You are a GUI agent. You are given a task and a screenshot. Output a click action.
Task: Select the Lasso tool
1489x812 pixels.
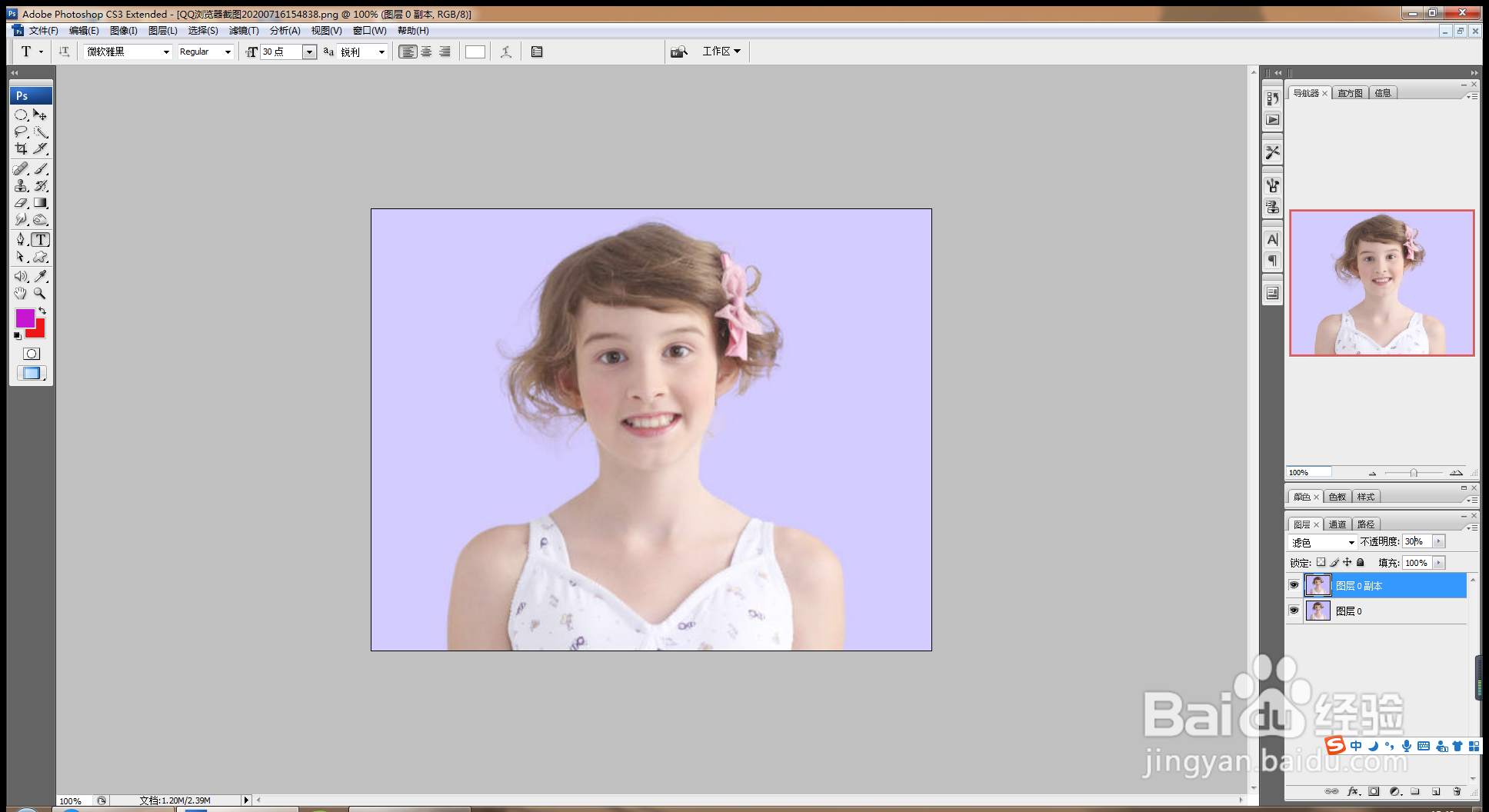point(21,132)
